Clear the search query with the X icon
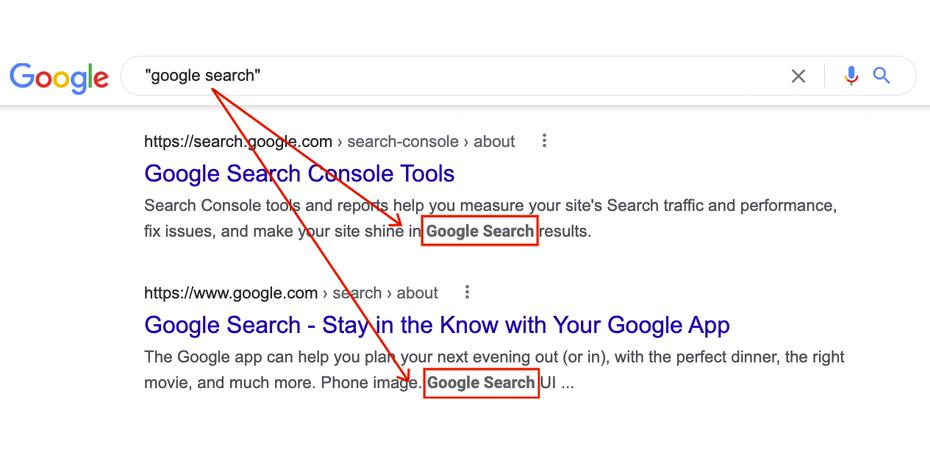930x465 pixels. click(x=798, y=76)
